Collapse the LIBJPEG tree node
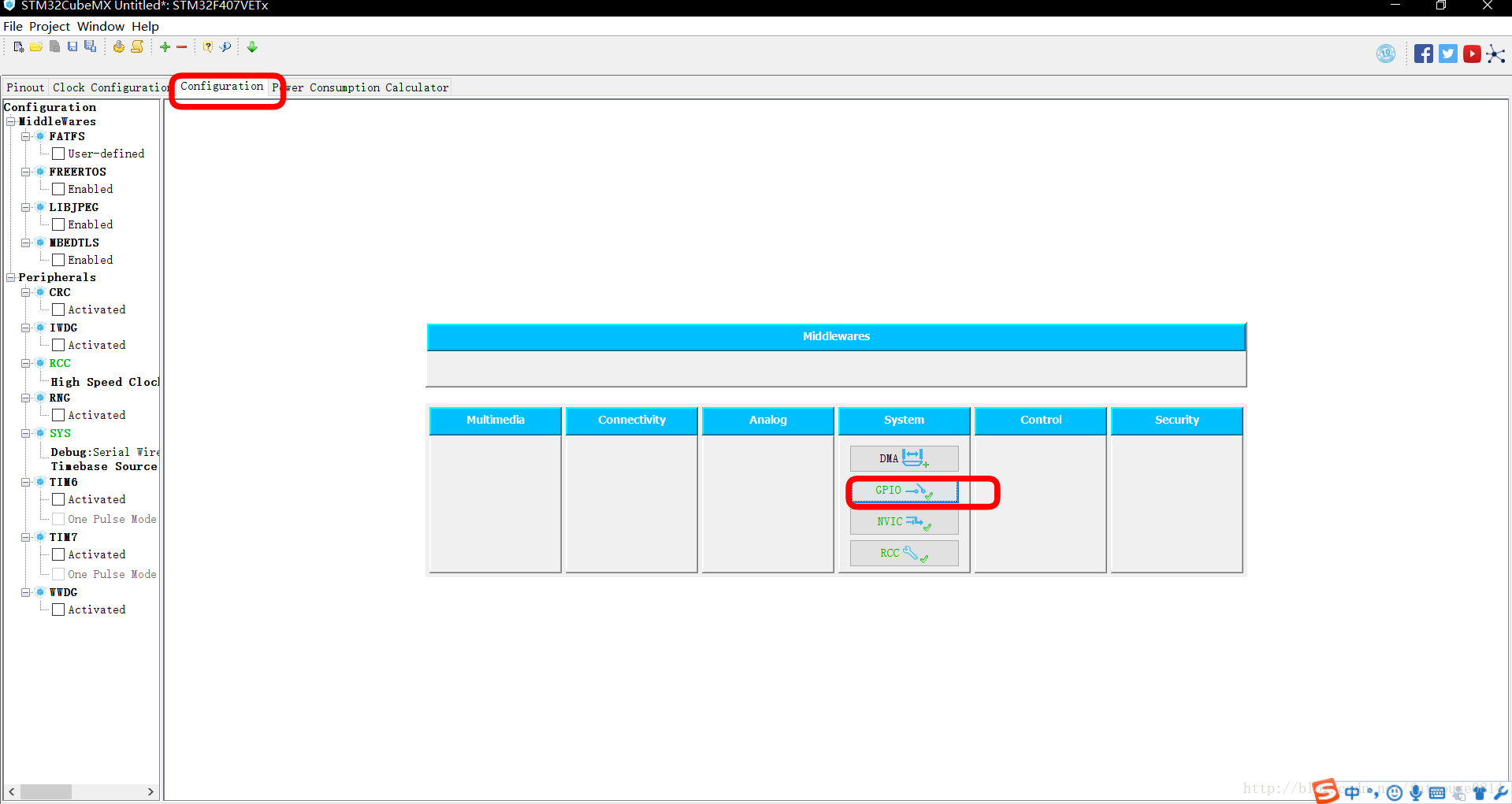This screenshot has width=1512, height=804. (26, 207)
